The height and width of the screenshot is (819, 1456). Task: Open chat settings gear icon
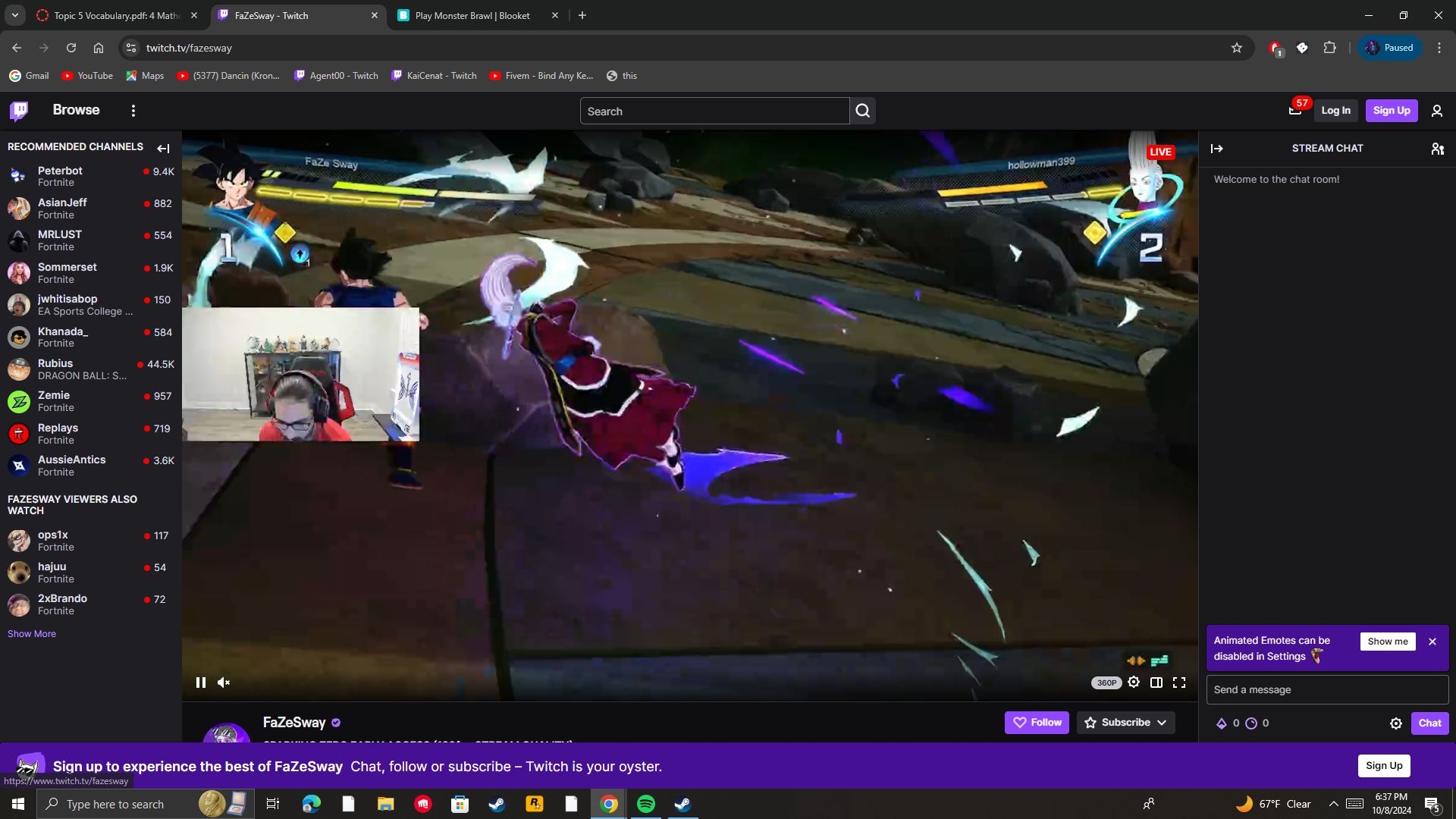point(1395,723)
